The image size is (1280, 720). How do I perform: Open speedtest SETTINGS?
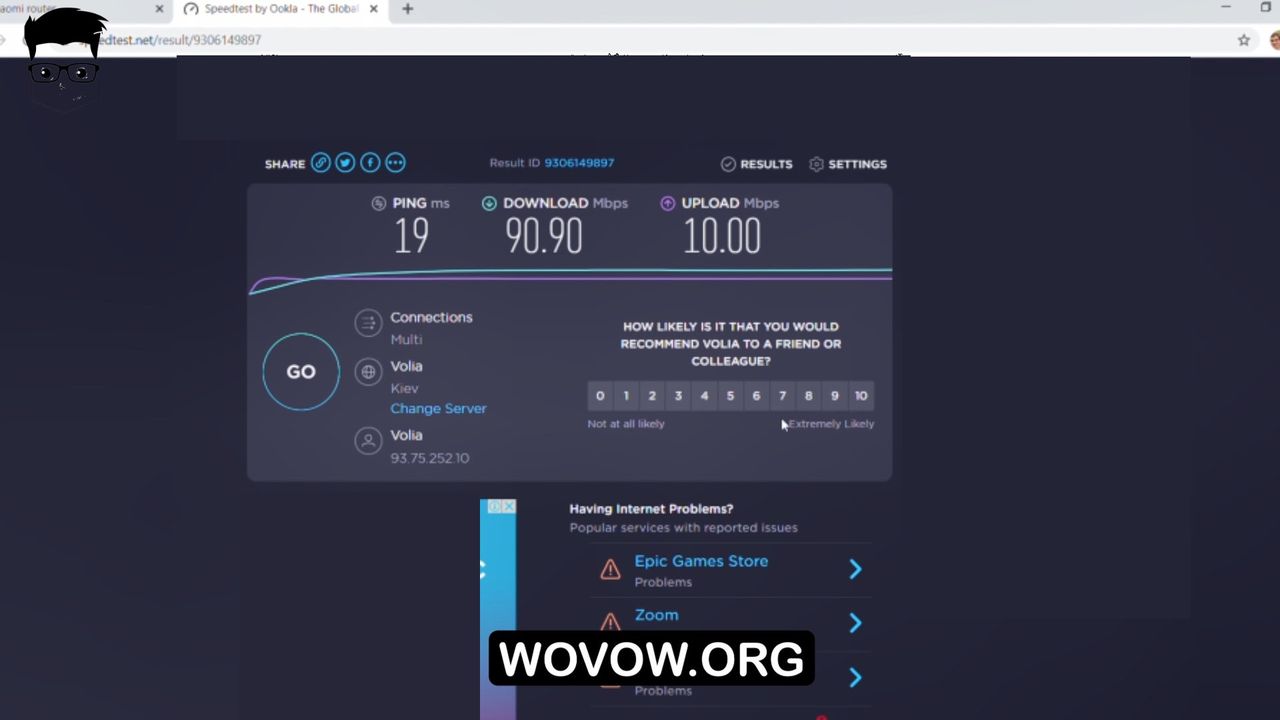coord(847,164)
